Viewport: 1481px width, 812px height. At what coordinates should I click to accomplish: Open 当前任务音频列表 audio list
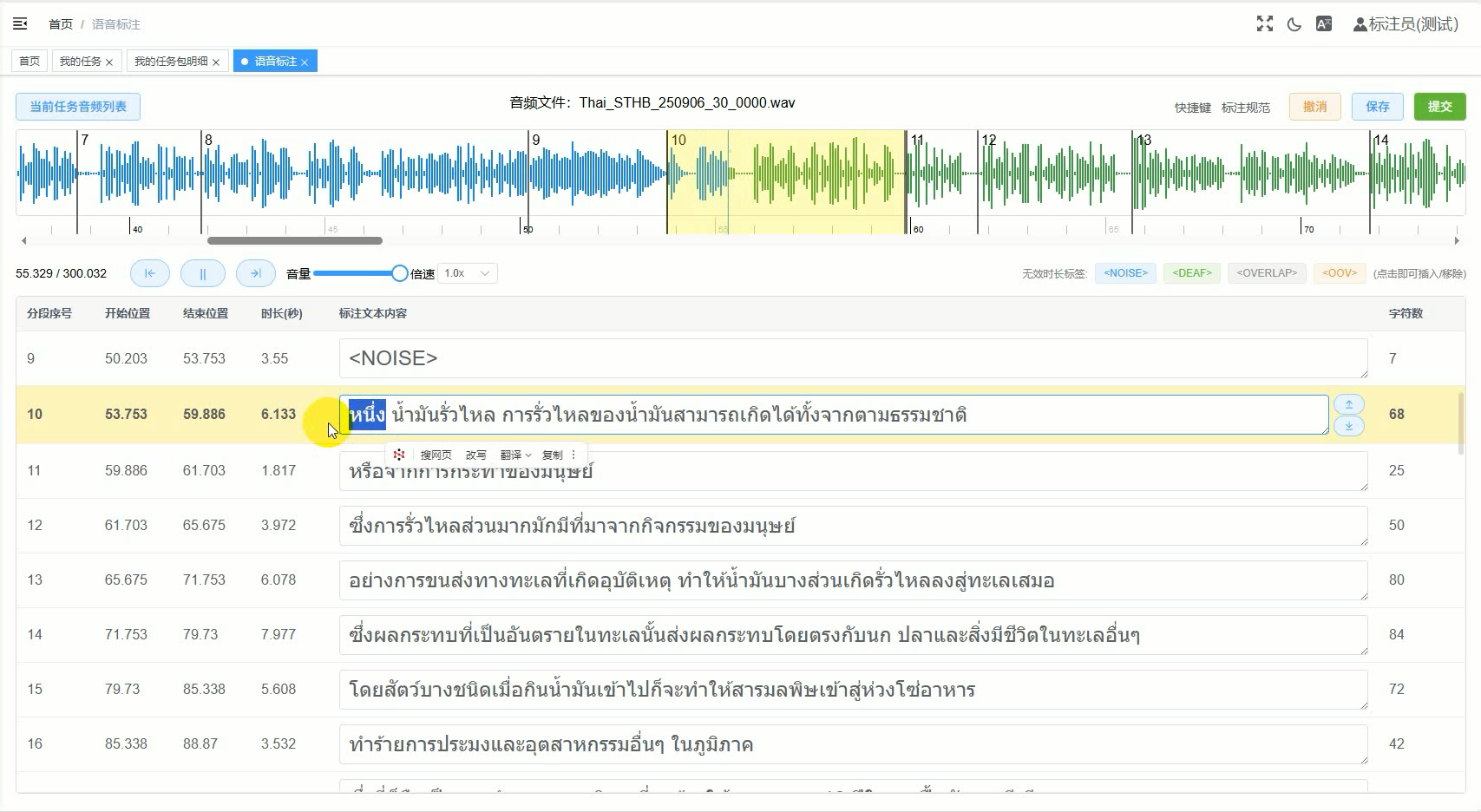[x=78, y=107]
